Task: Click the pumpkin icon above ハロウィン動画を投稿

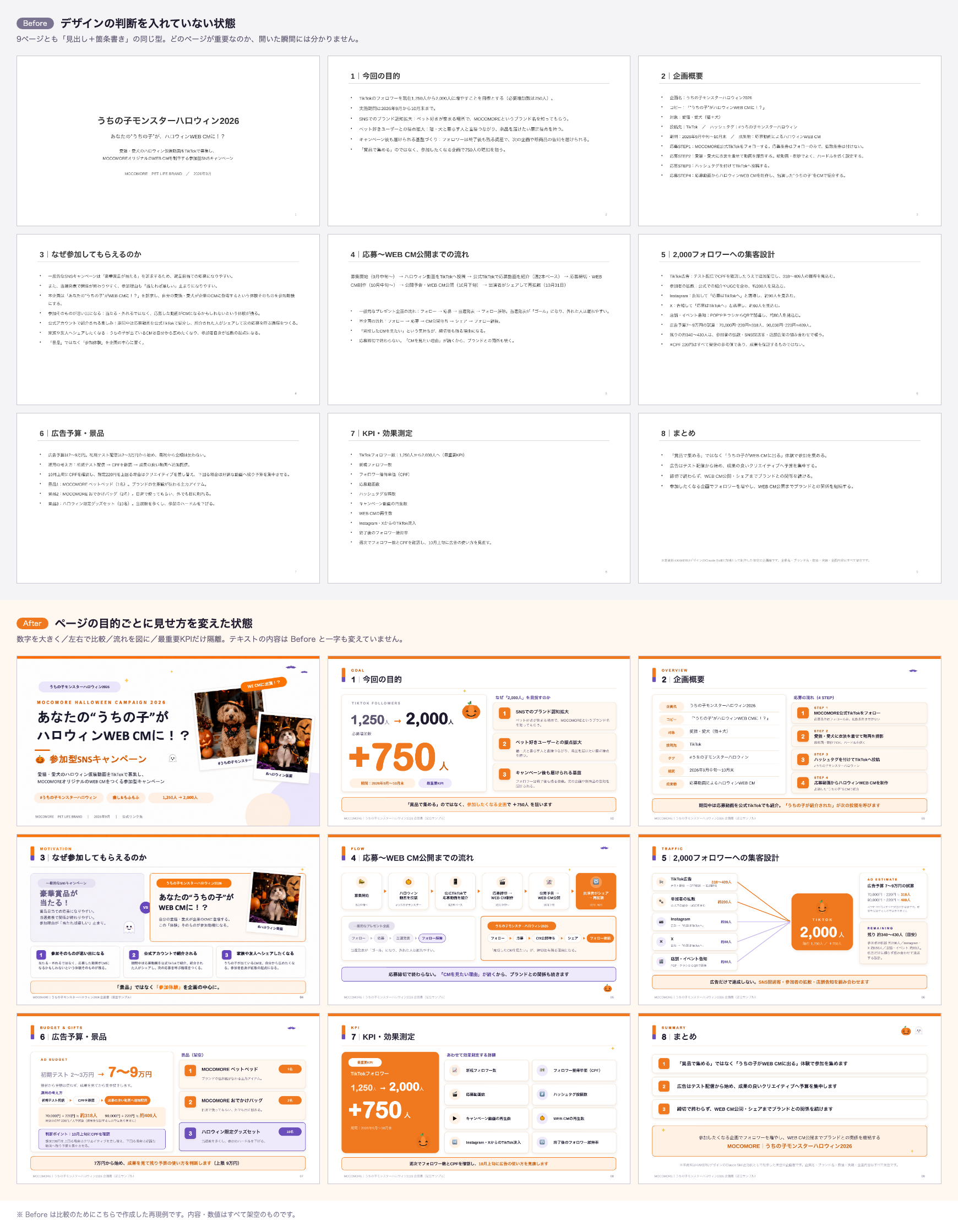Action: 409,882
